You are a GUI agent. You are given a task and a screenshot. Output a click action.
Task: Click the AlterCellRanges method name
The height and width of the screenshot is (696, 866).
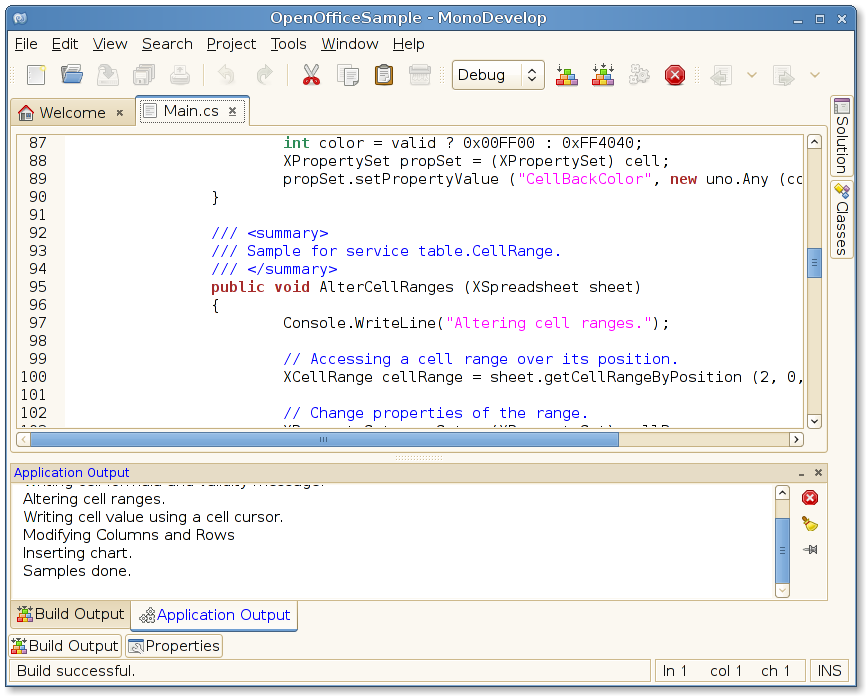(386, 287)
